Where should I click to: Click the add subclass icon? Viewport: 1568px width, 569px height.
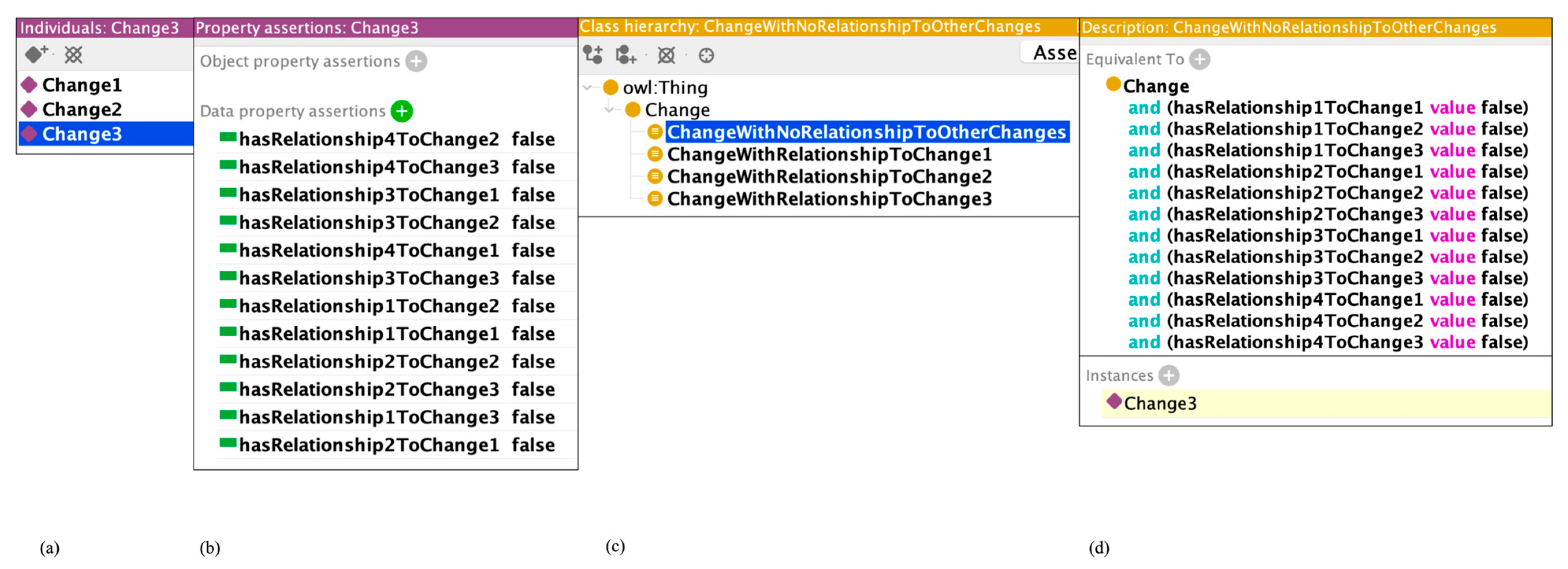593,56
